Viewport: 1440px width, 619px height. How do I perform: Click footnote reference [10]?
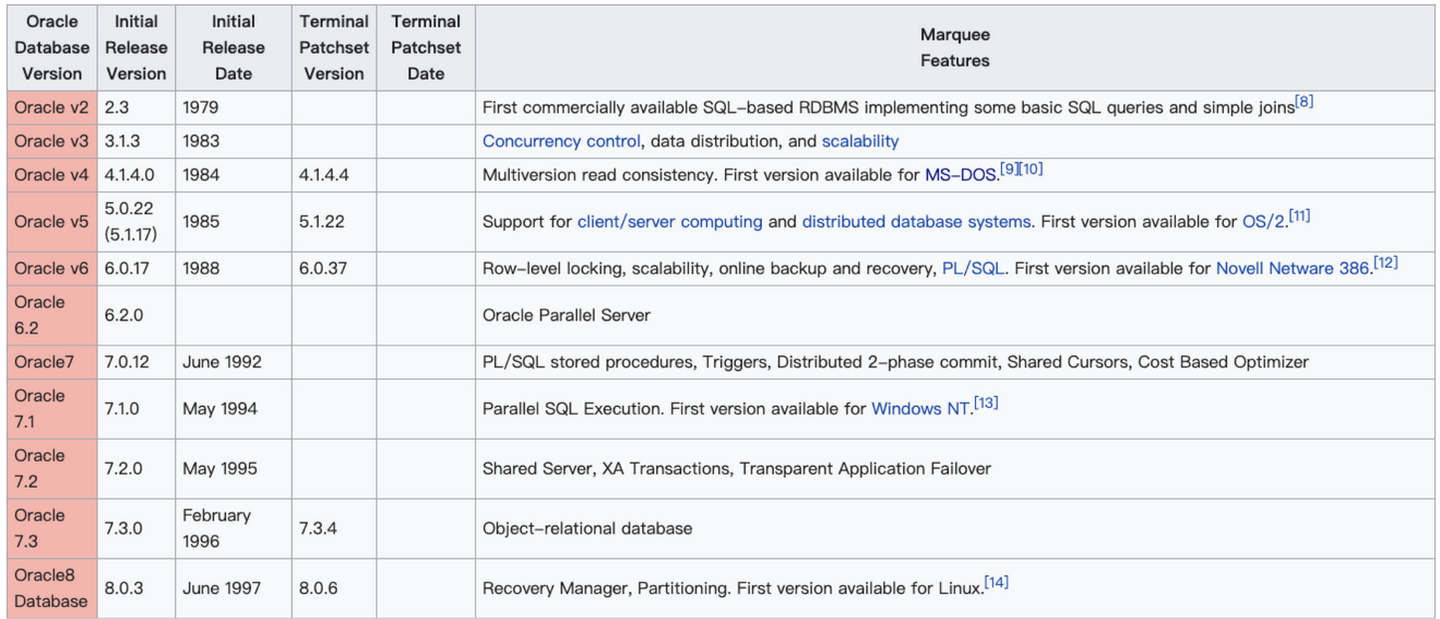(x=1031, y=169)
